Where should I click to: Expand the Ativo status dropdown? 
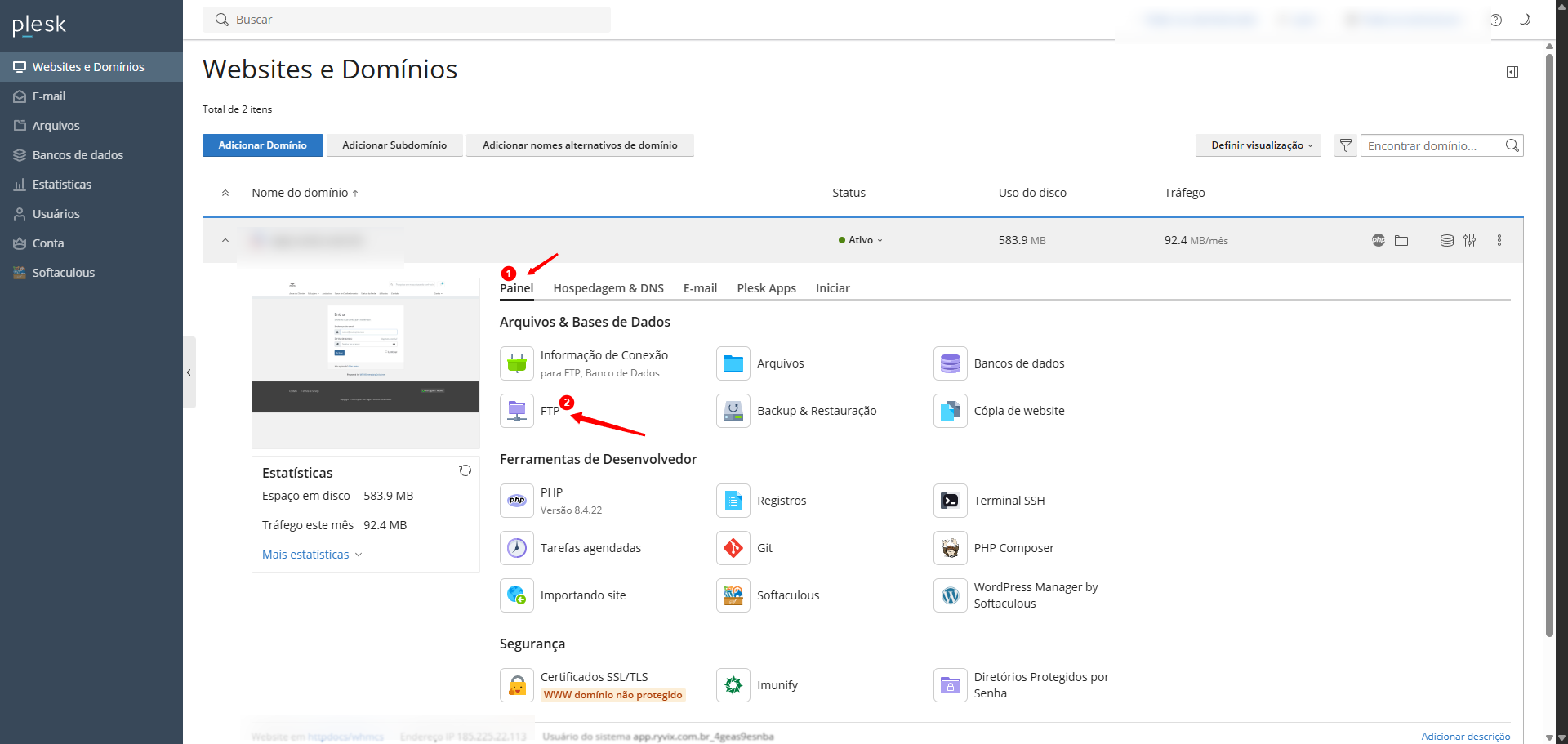(x=861, y=240)
